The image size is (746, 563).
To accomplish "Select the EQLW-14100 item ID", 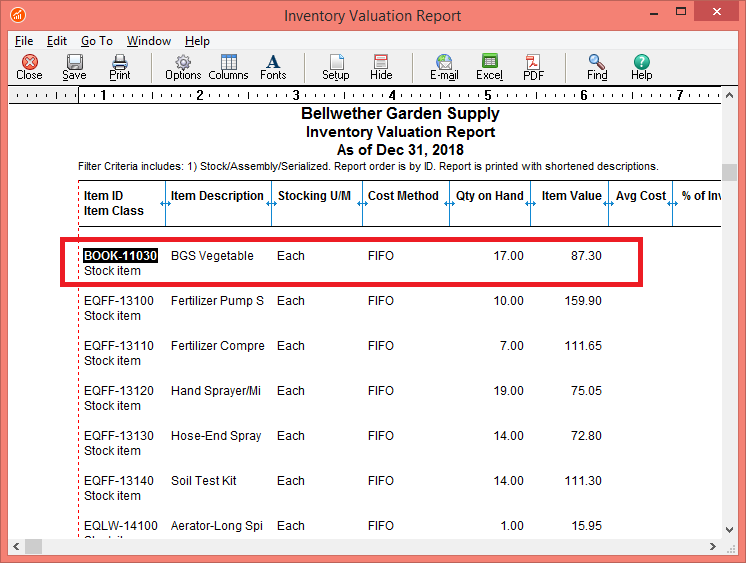I will (121, 525).
